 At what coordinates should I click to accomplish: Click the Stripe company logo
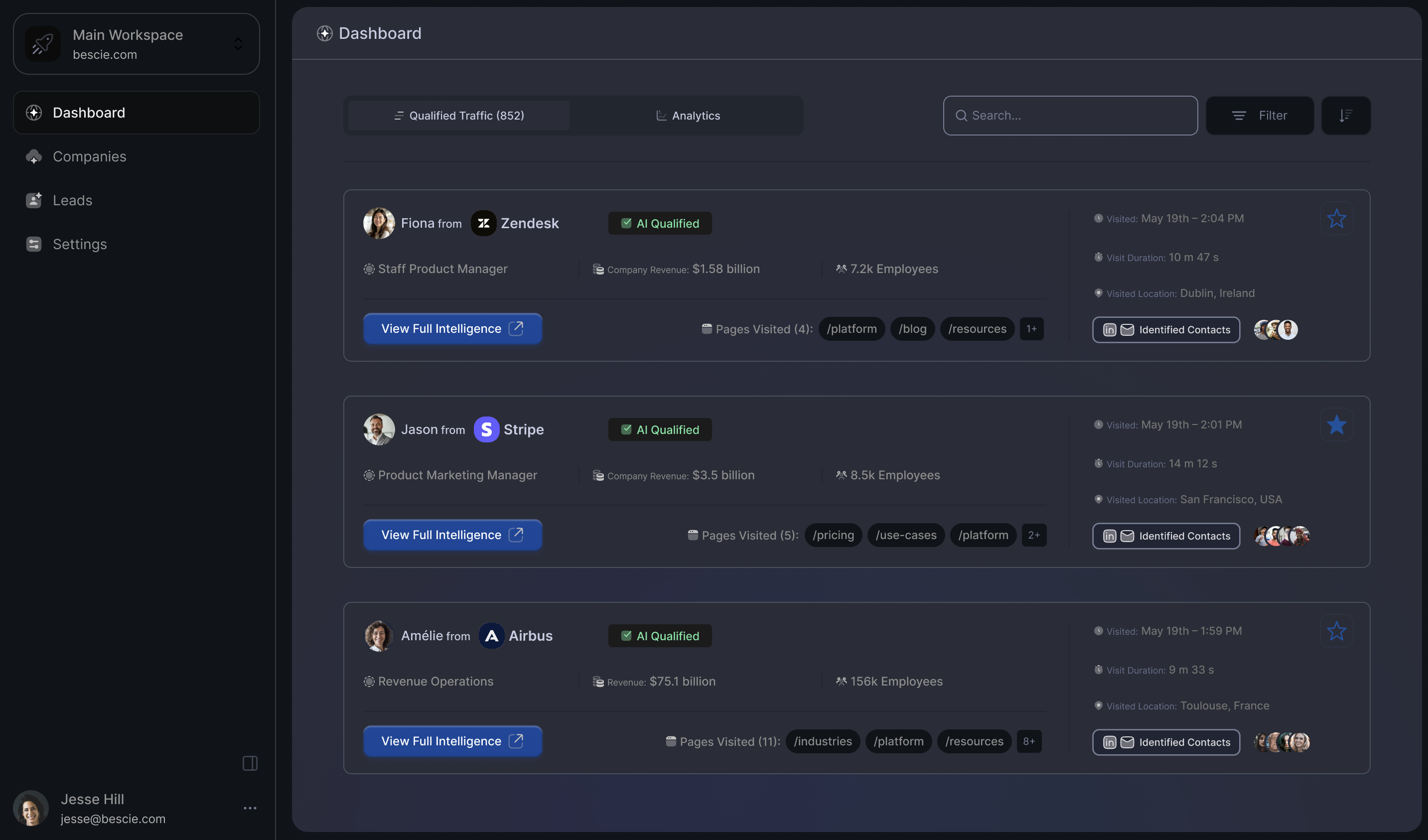pos(486,429)
